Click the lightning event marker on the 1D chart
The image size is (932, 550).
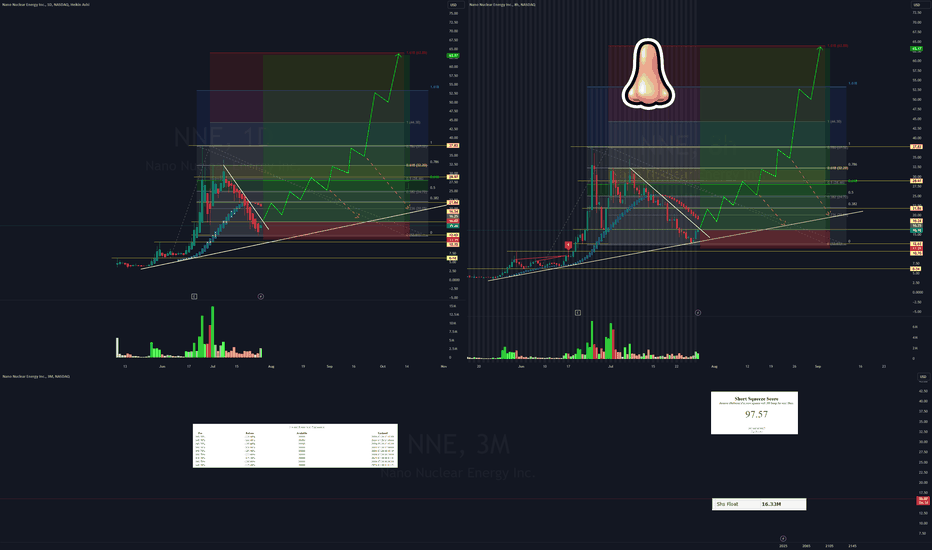click(260, 296)
